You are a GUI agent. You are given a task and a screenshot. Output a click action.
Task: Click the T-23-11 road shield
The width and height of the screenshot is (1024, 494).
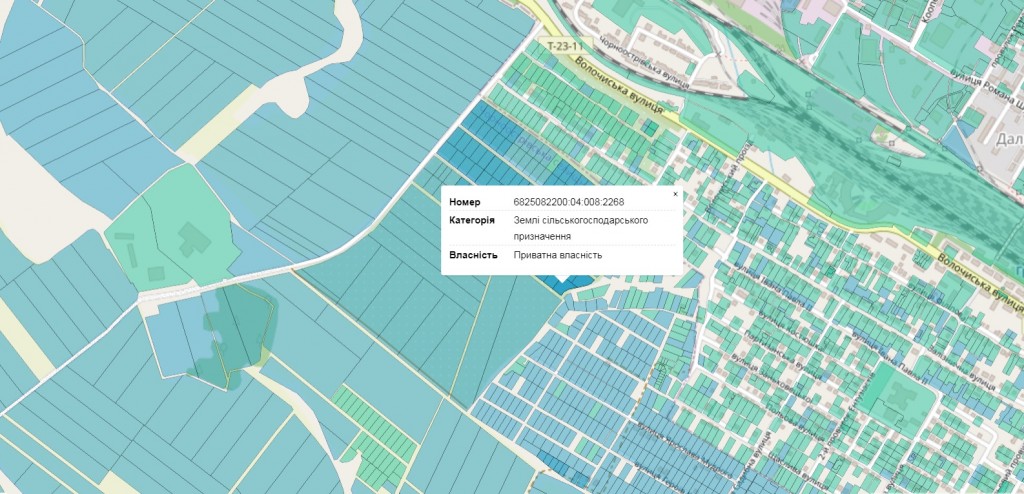[x=563, y=47]
